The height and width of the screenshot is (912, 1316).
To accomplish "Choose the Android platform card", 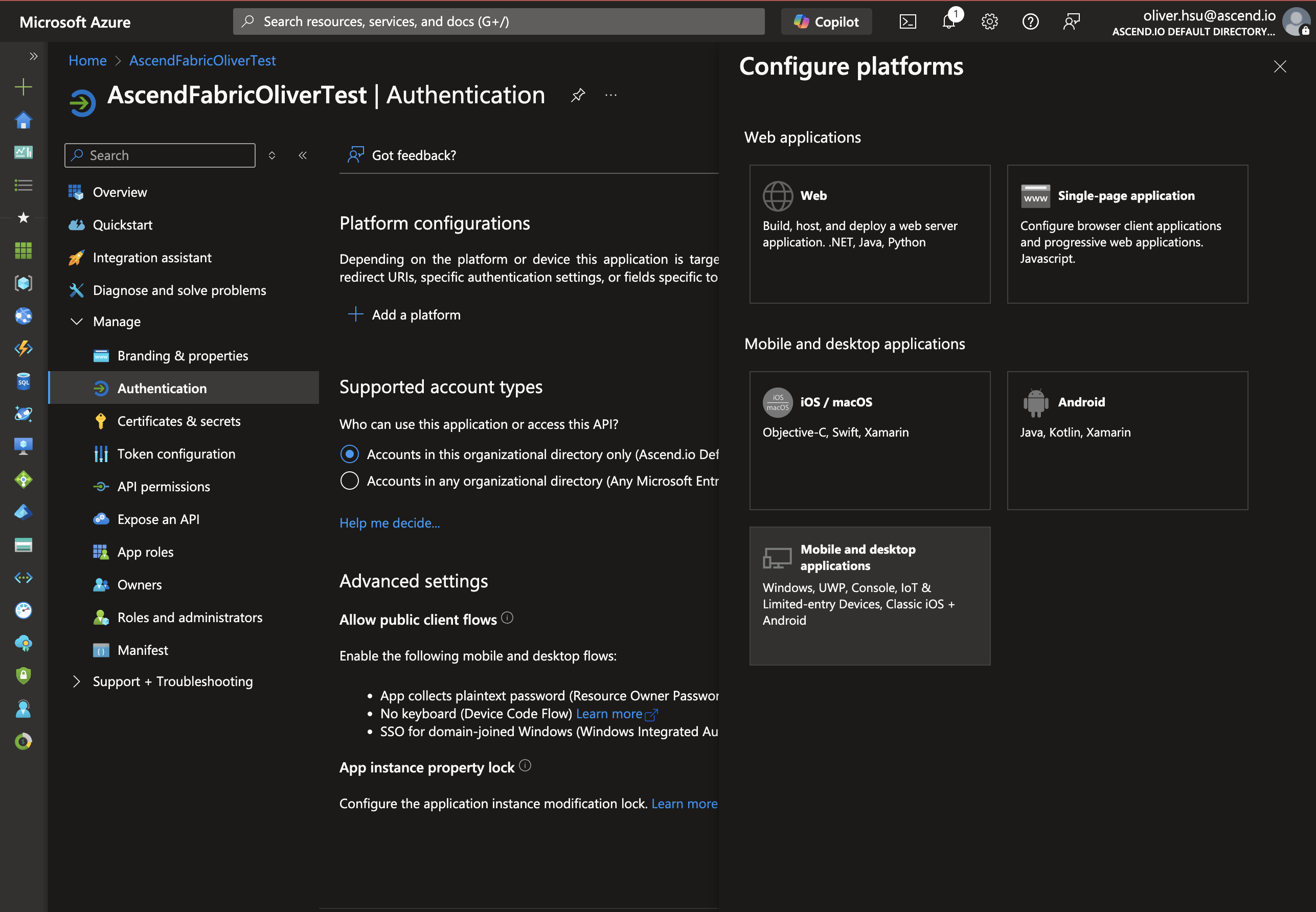I will (1127, 441).
